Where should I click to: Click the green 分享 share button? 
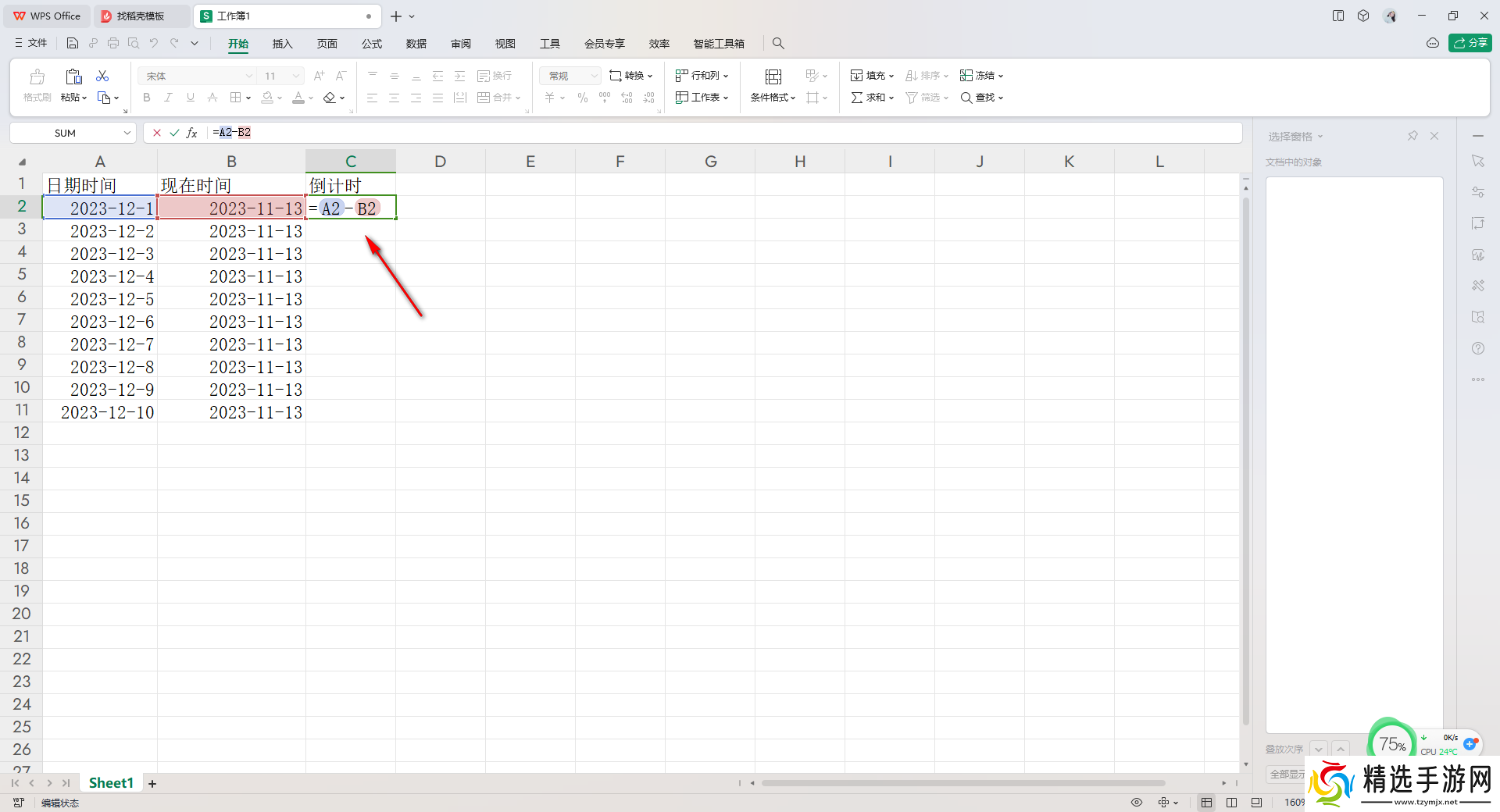[1470, 43]
